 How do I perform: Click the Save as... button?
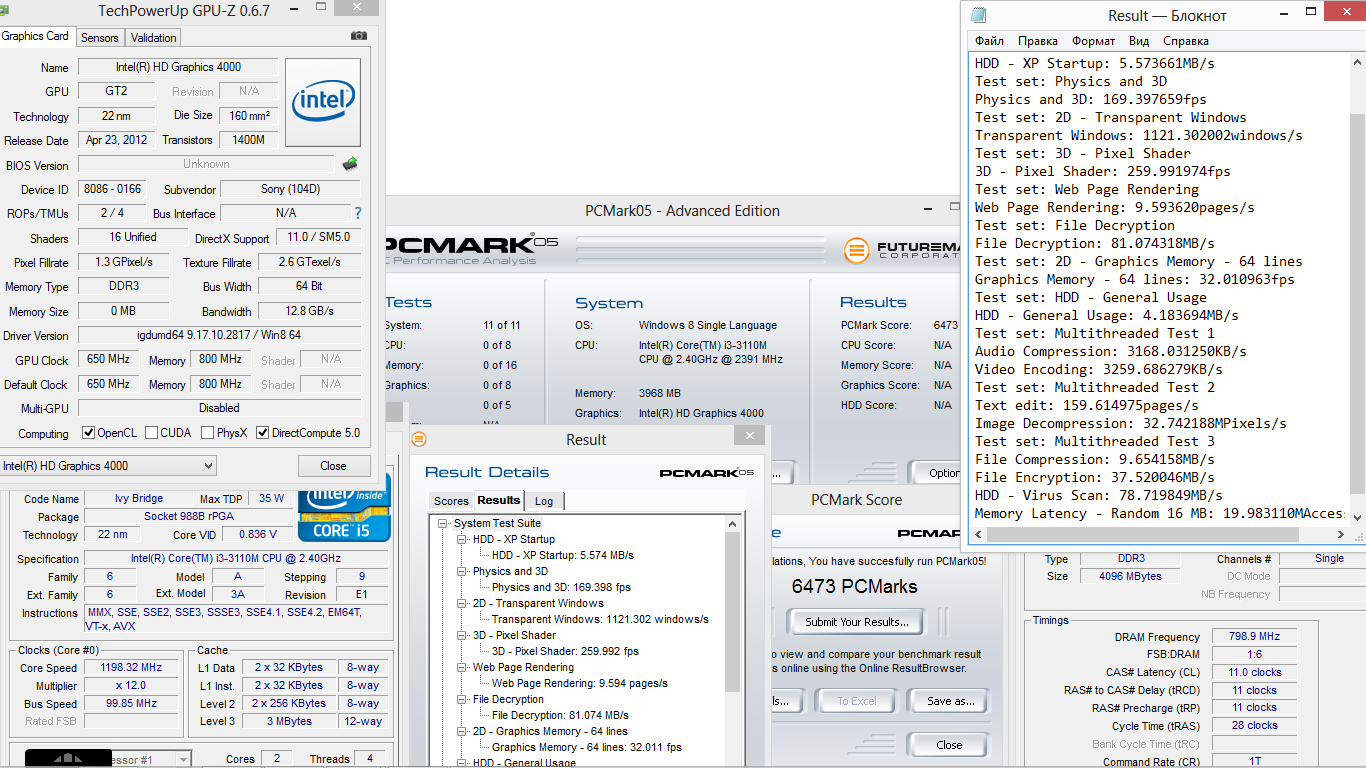pyautogui.click(x=950, y=701)
